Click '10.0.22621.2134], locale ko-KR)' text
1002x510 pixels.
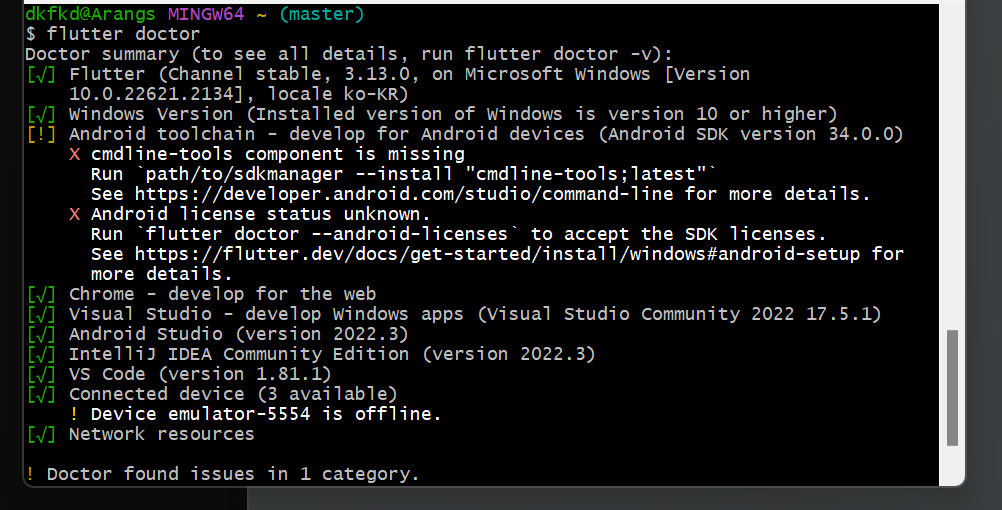point(238,94)
